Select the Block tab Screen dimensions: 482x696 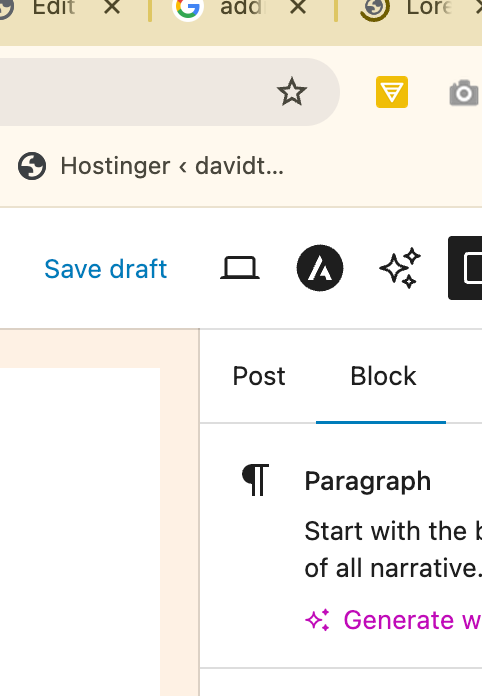(x=383, y=376)
